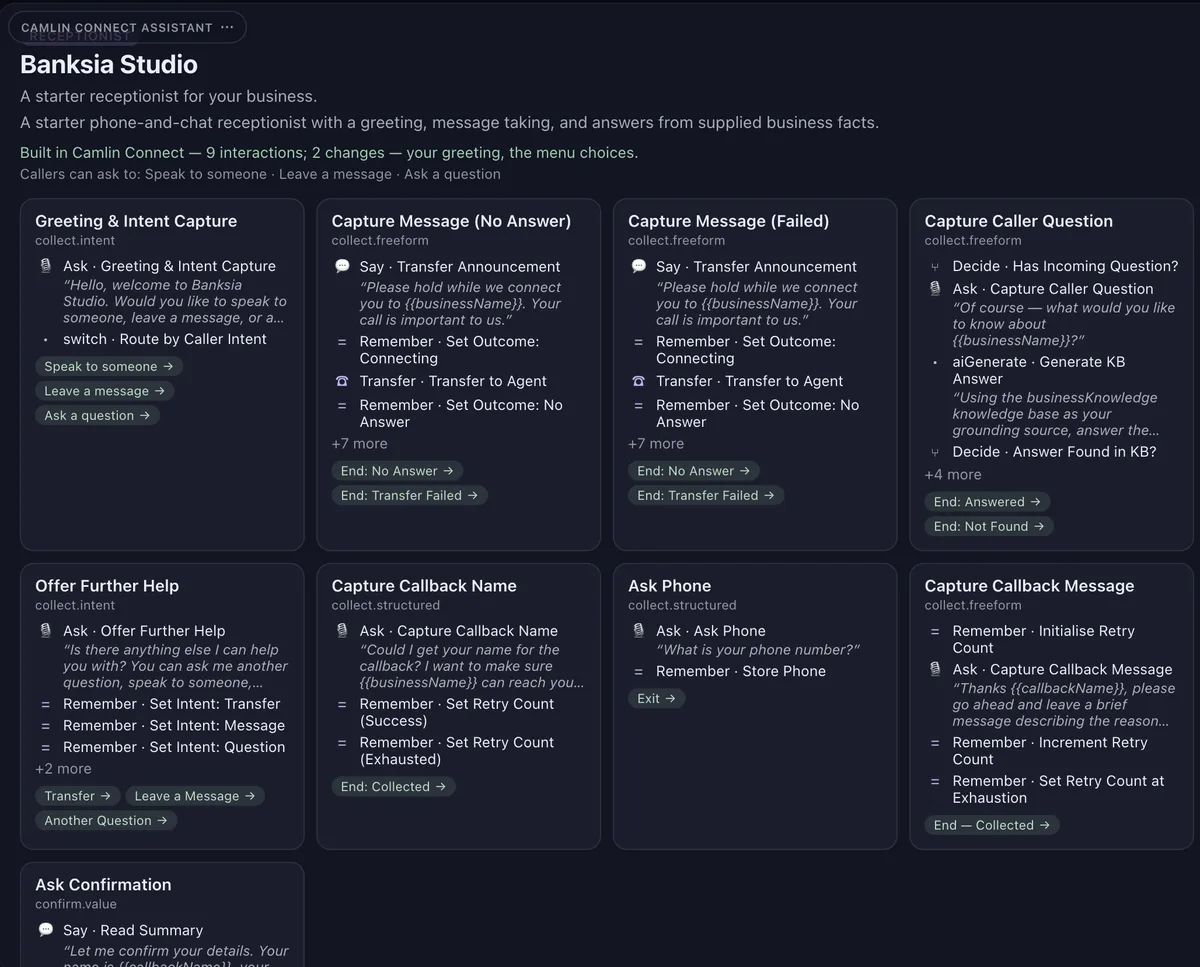This screenshot has height=967, width=1200.
Task: Click equals icon beside Set Intent: Message
Action: (x=45, y=726)
